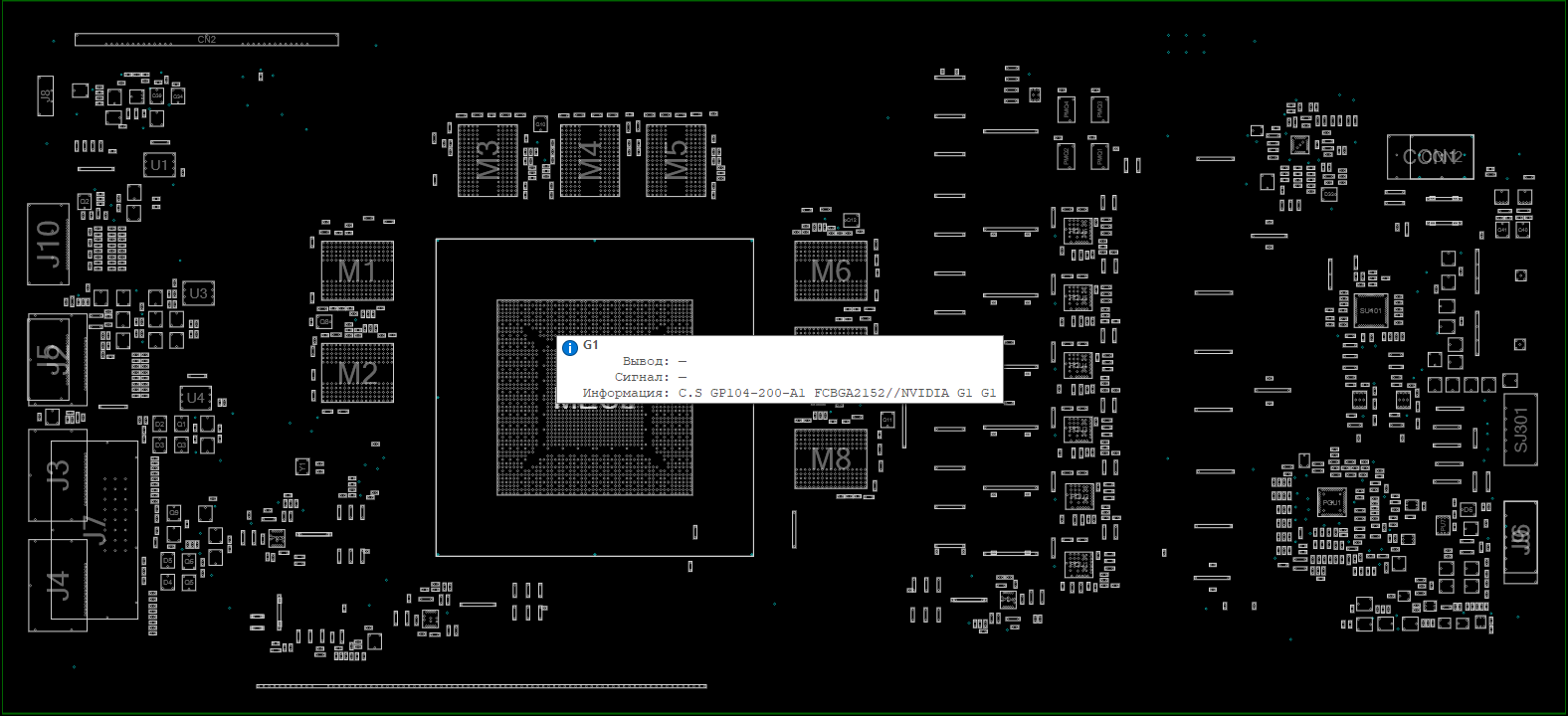Click the J8 header component
Image resolution: width=1568 pixels, height=716 pixels.
click(46, 95)
